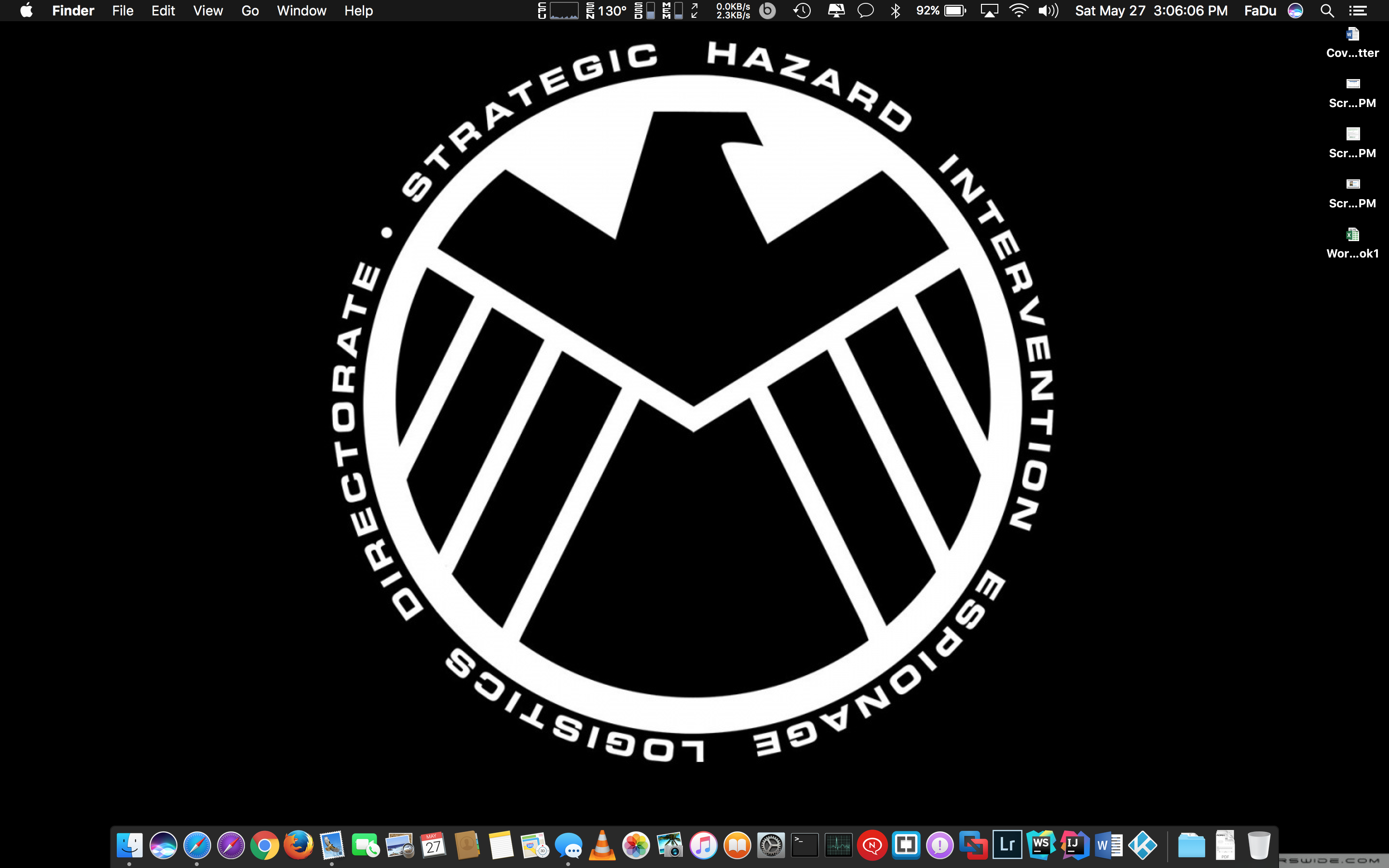
Task: Open the CPU usage graph in menu bar
Action: tap(558, 10)
